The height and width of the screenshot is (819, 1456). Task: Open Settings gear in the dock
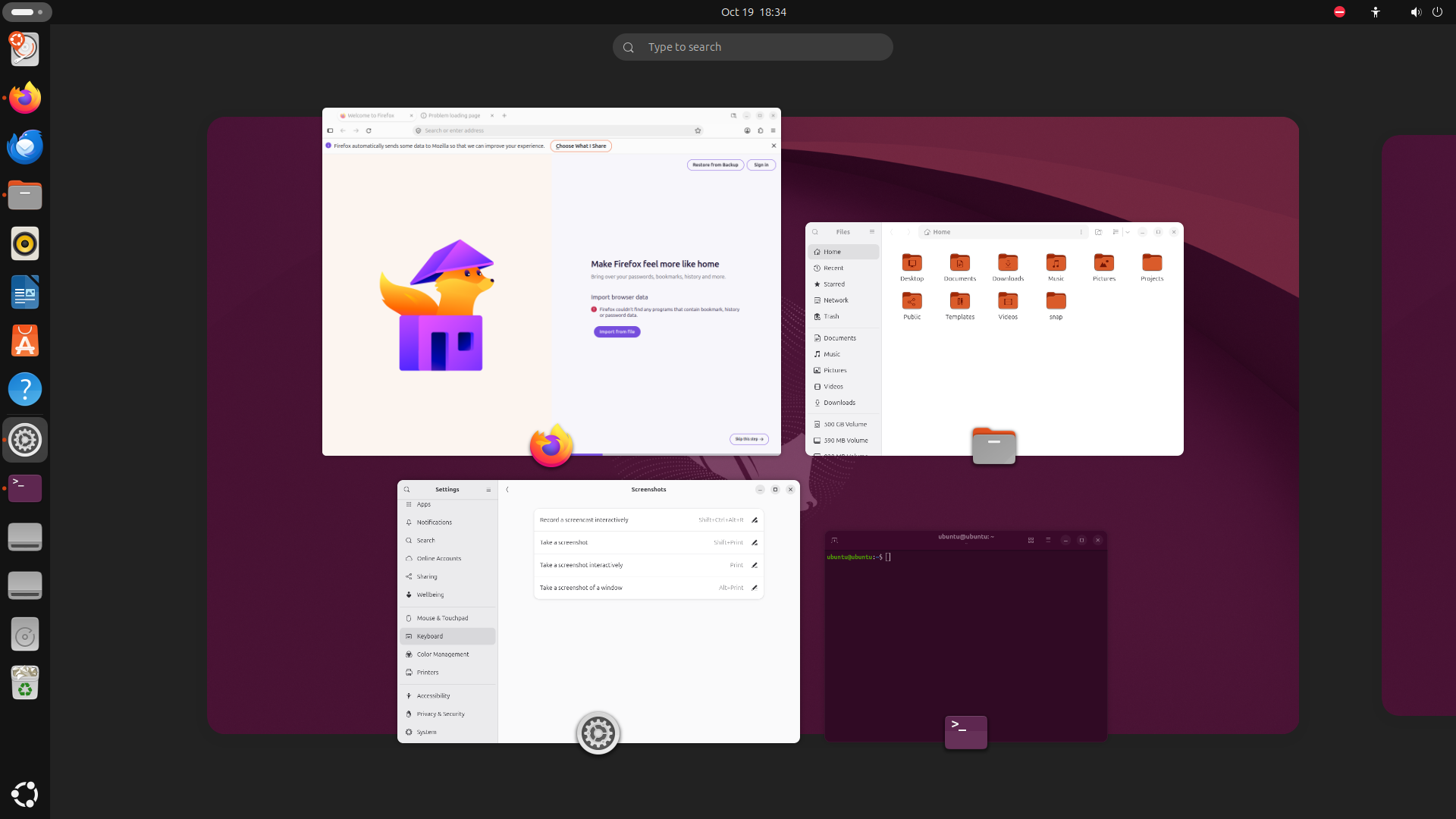(x=25, y=440)
